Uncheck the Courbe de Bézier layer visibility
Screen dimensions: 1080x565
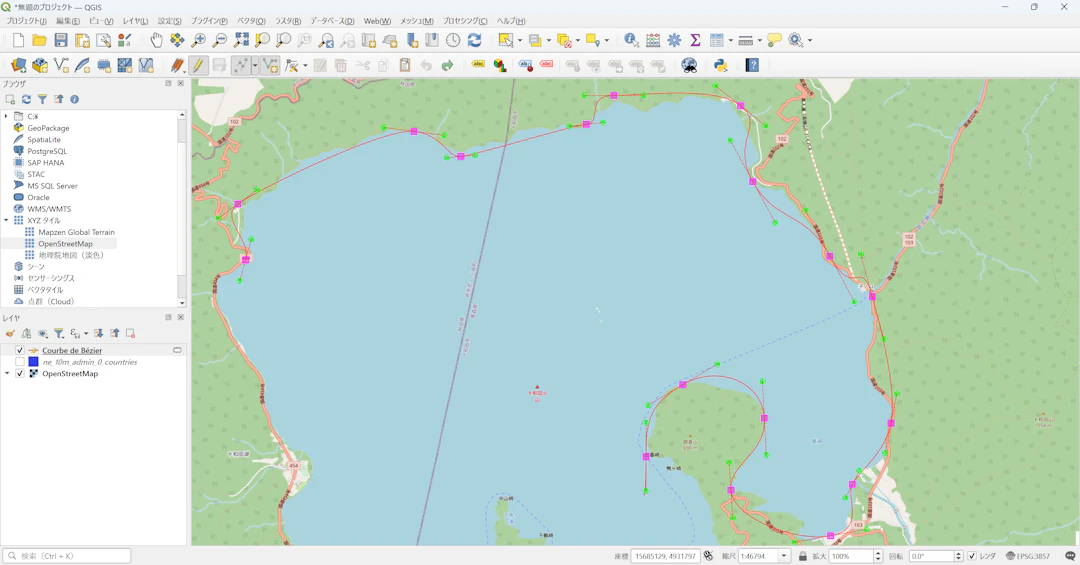pyautogui.click(x=20, y=351)
